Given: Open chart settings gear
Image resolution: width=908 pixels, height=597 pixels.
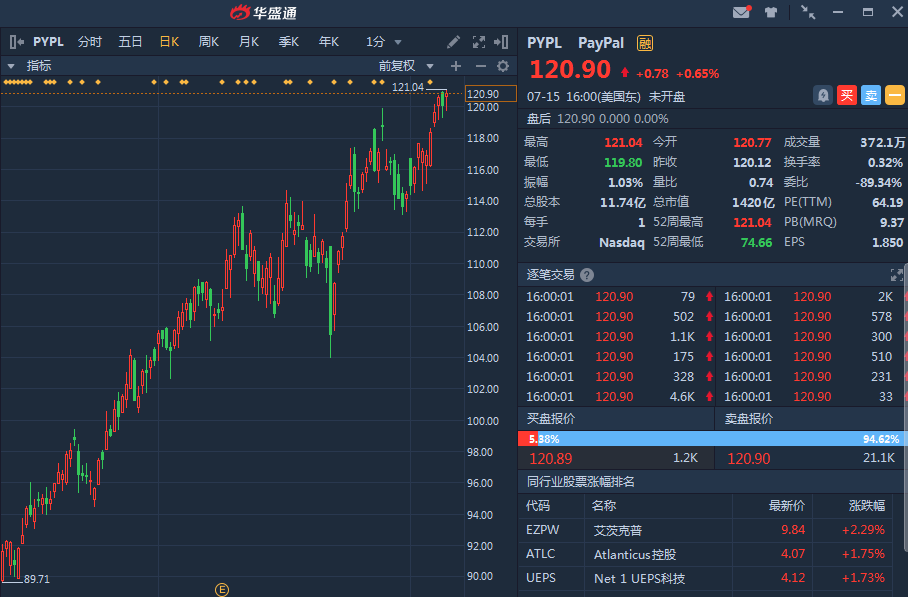Looking at the screenshot, I should (x=503, y=66).
